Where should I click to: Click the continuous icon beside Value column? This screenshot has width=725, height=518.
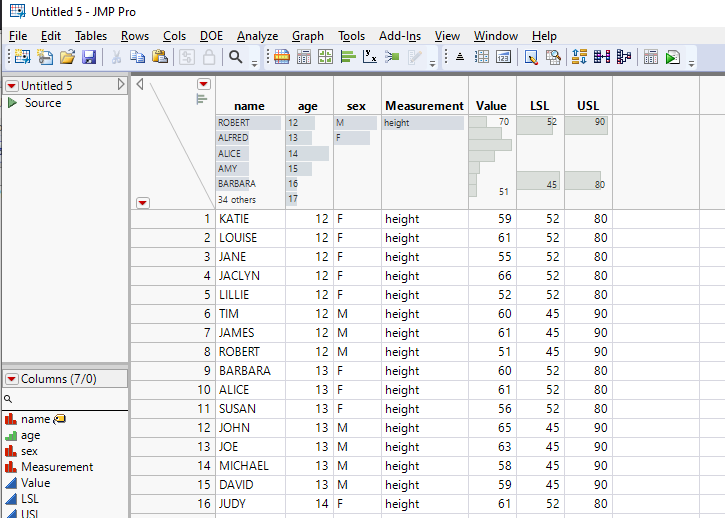11,483
